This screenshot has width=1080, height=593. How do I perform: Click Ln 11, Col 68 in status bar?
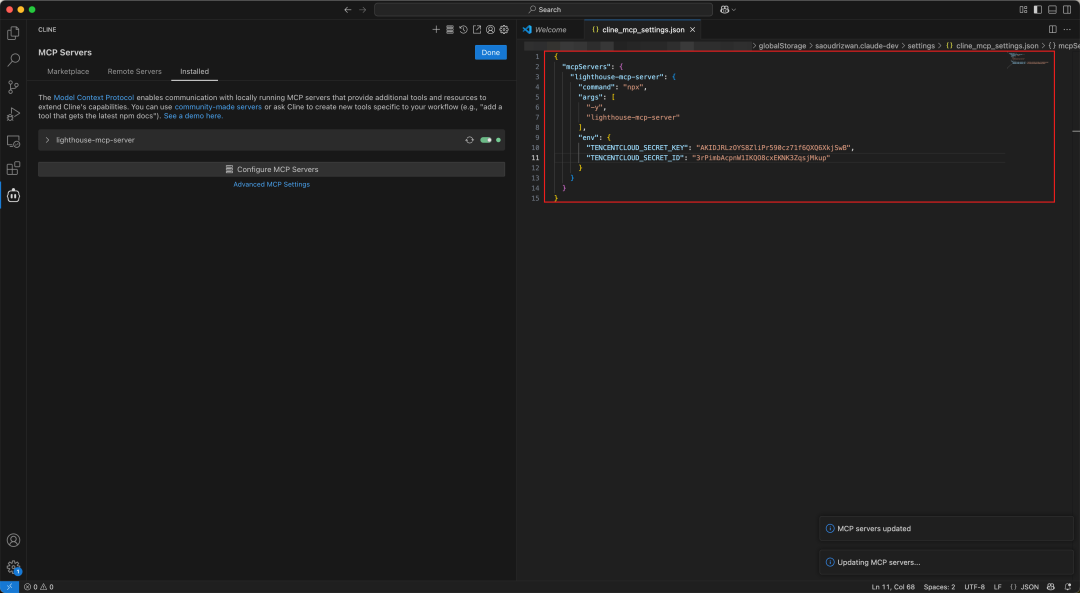[893, 587]
